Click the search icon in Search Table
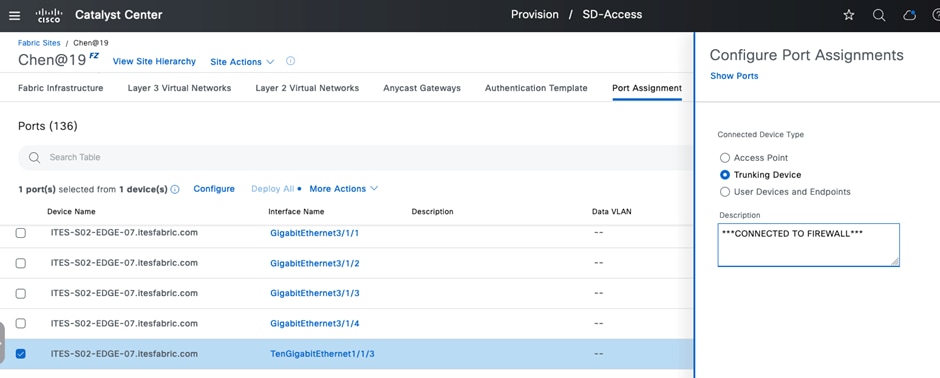The width and height of the screenshot is (940, 378). [x=34, y=157]
